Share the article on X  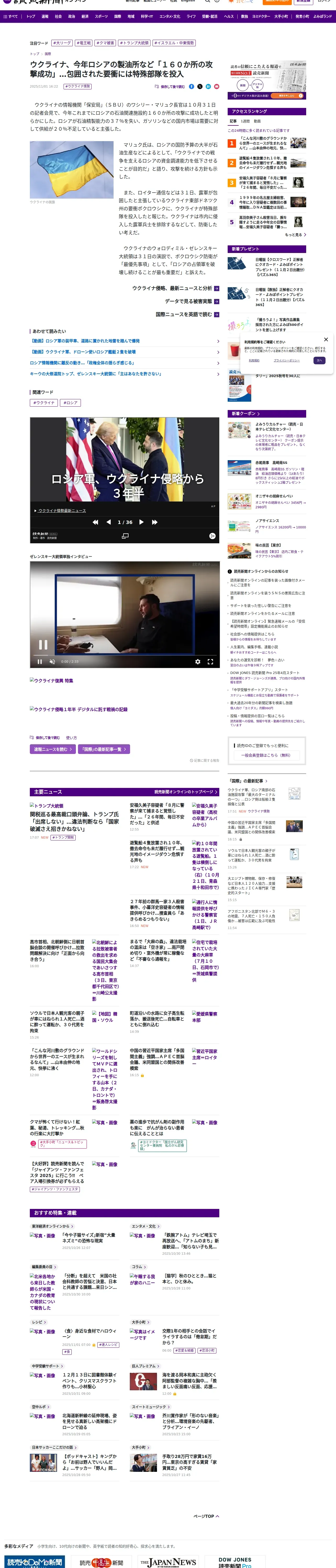(x=200, y=87)
